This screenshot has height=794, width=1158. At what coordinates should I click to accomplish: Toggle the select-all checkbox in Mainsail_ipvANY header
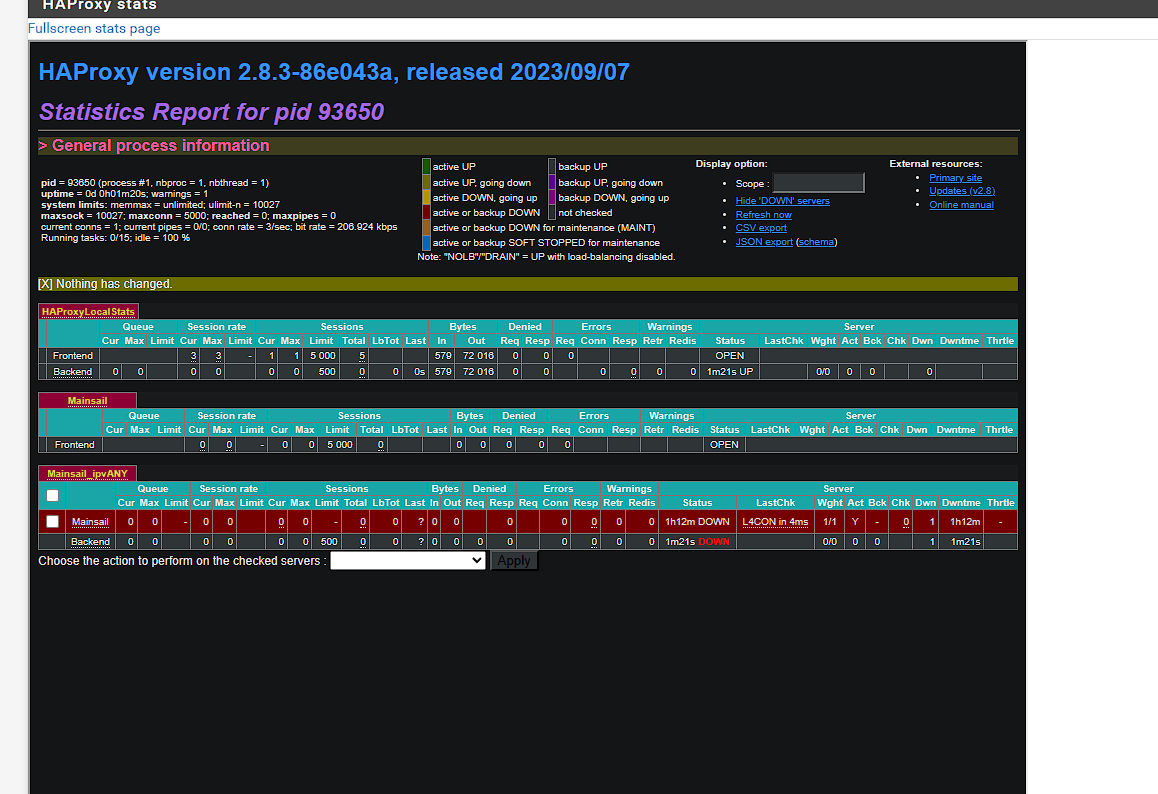tap(52, 496)
